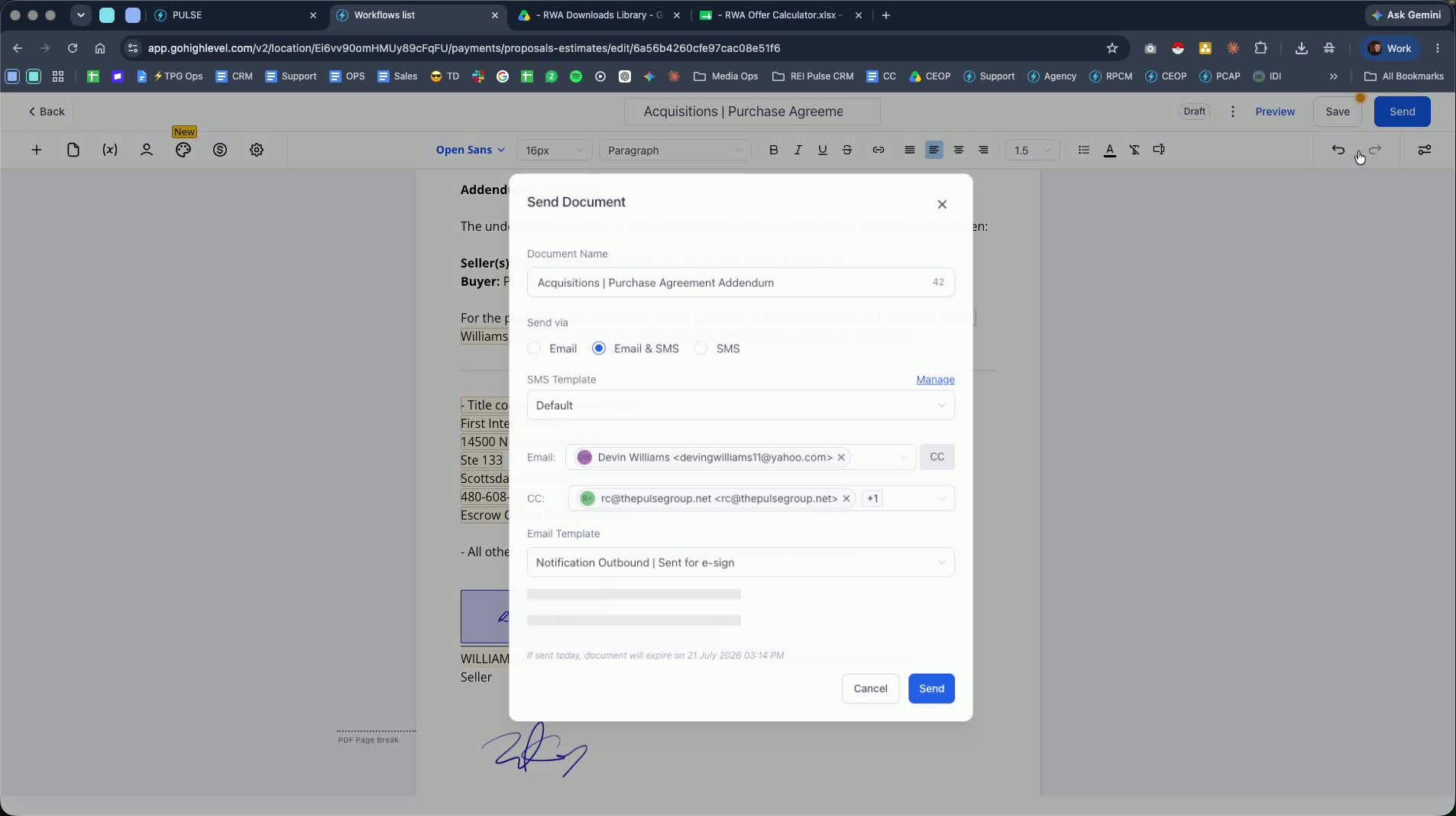
Task: Open the document settings gear icon
Action: click(x=257, y=150)
